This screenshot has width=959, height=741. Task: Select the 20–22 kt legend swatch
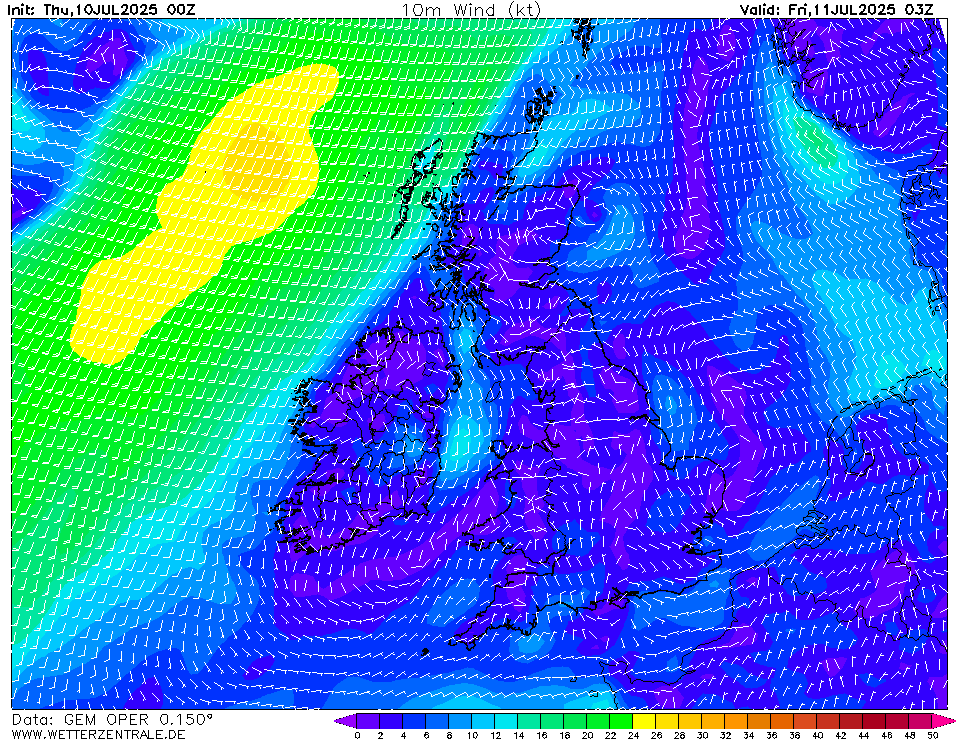tap(598, 721)
